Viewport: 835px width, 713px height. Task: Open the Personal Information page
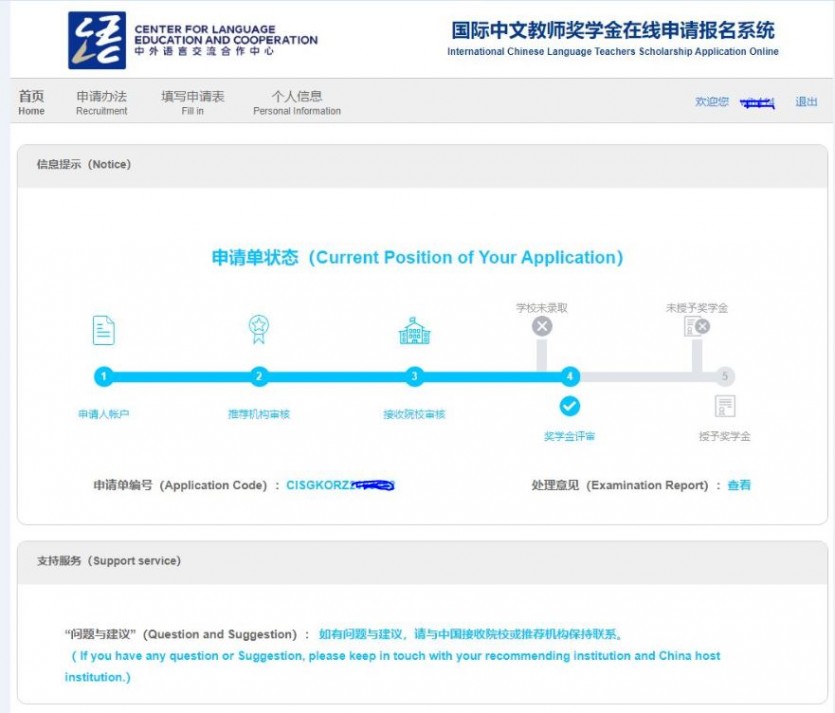(x=297, y=102)
